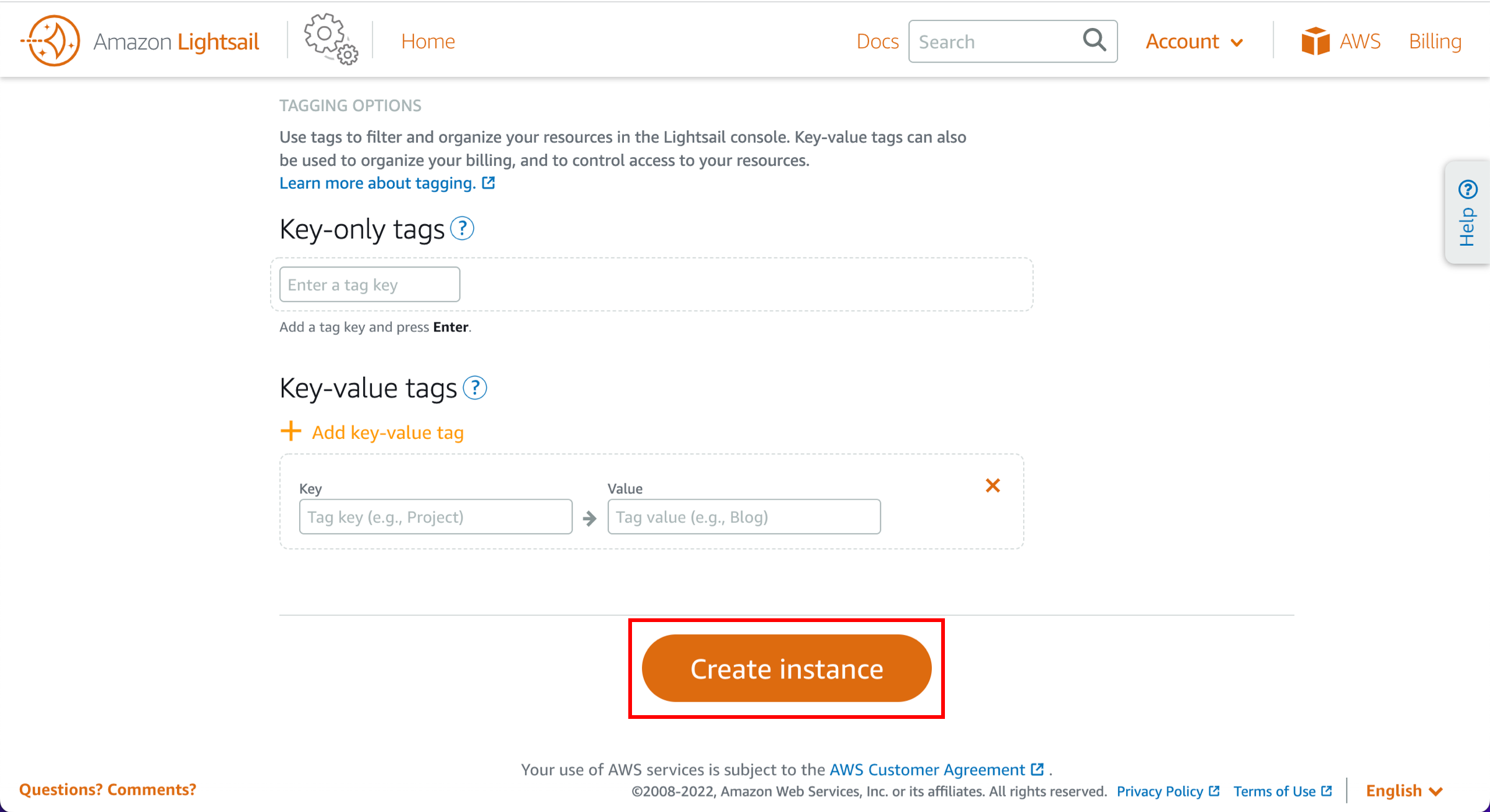Click the 'Value' field label
This screenshot has width=1490, height=812.
click(625, 488)
